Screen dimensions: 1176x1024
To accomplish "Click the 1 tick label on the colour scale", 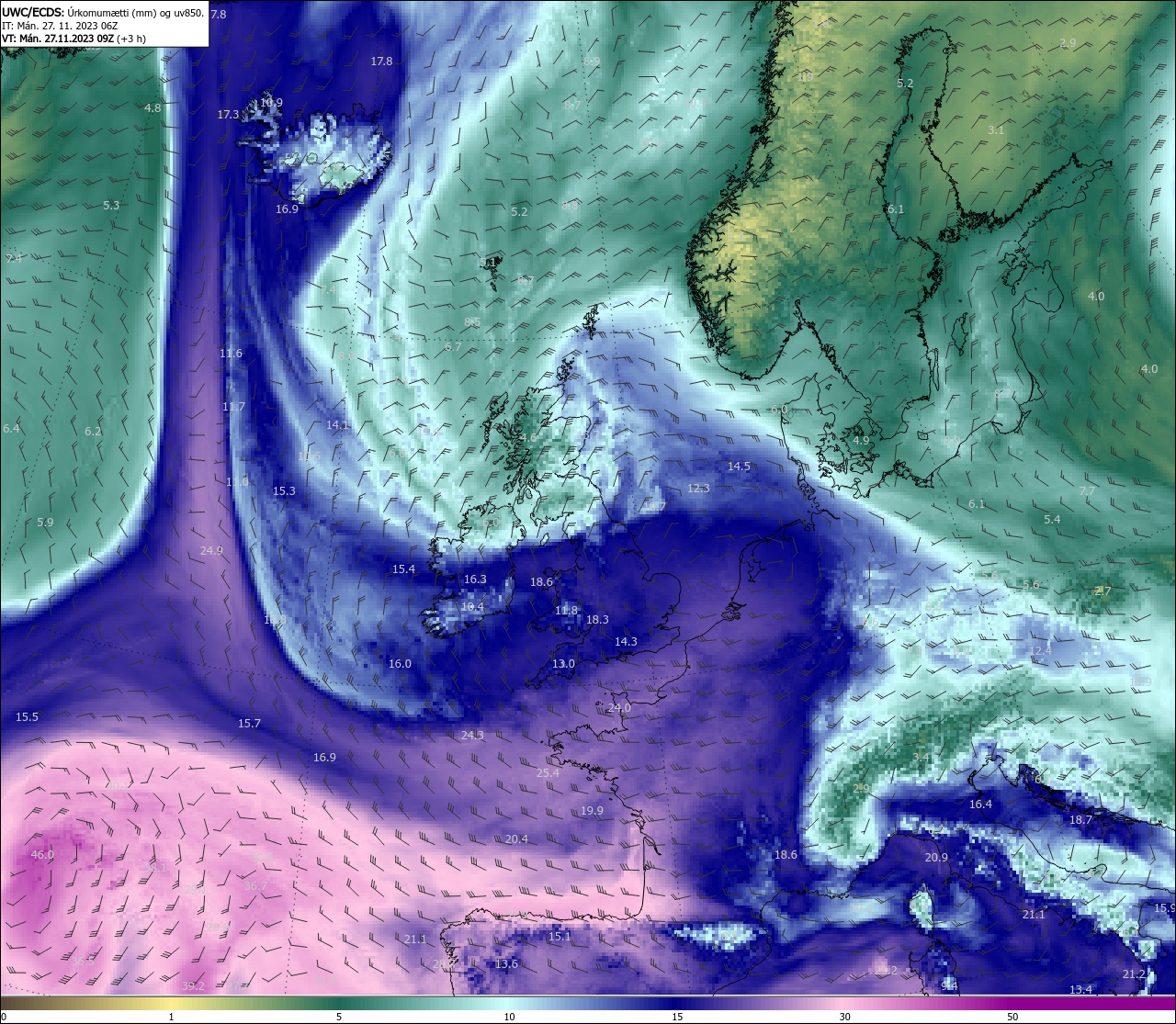I will [x=172, y=1017].
